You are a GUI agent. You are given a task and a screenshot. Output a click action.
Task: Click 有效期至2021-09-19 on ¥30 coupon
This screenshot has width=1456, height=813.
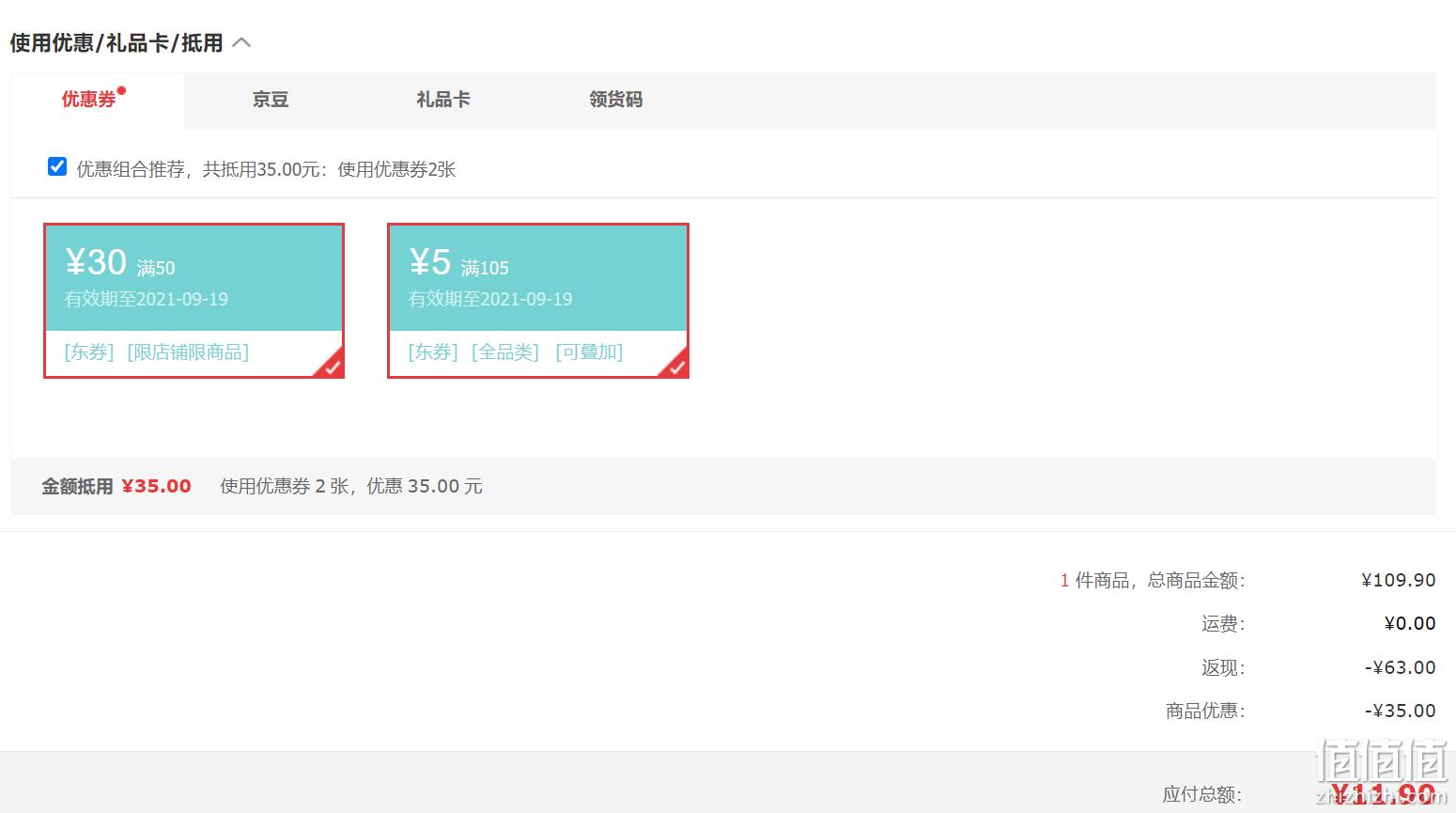pyautogui.click(x=147, y=299)
